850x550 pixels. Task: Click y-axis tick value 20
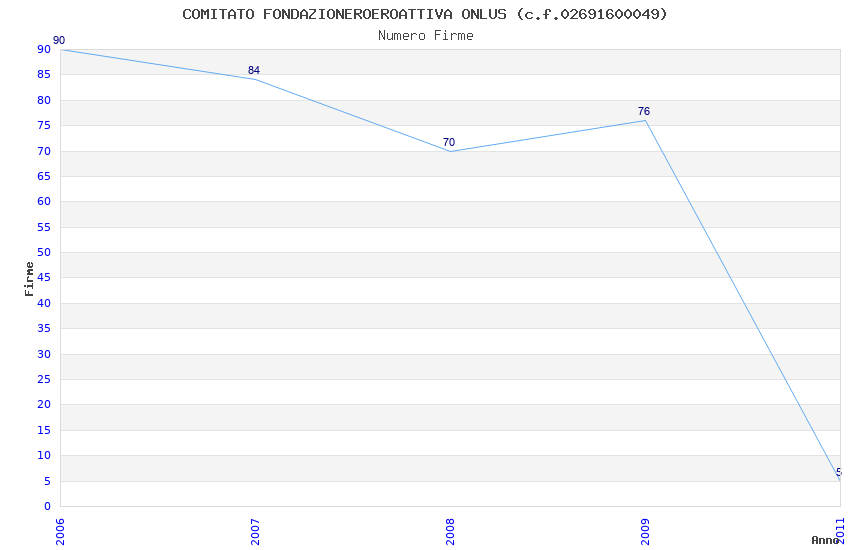(44, 404)
